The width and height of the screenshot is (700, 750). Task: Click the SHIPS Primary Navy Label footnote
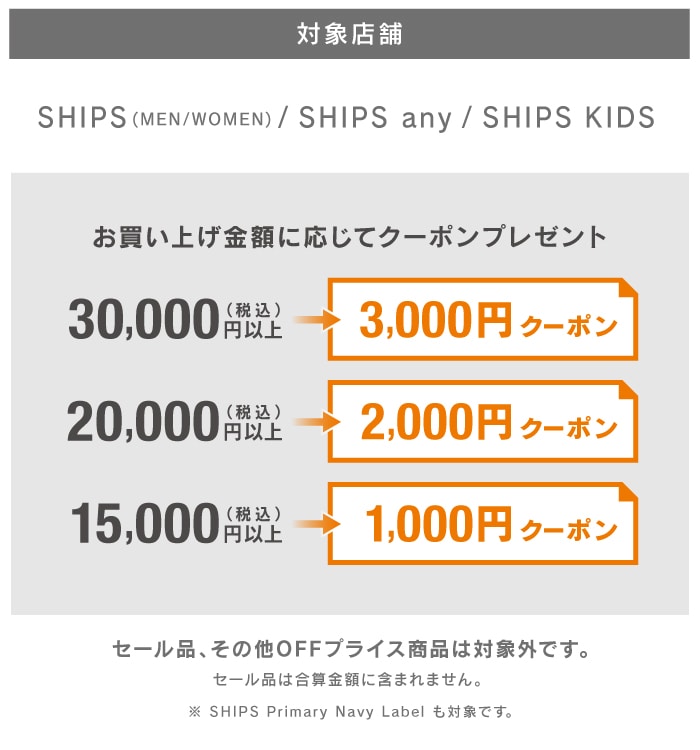coord(349,713)
